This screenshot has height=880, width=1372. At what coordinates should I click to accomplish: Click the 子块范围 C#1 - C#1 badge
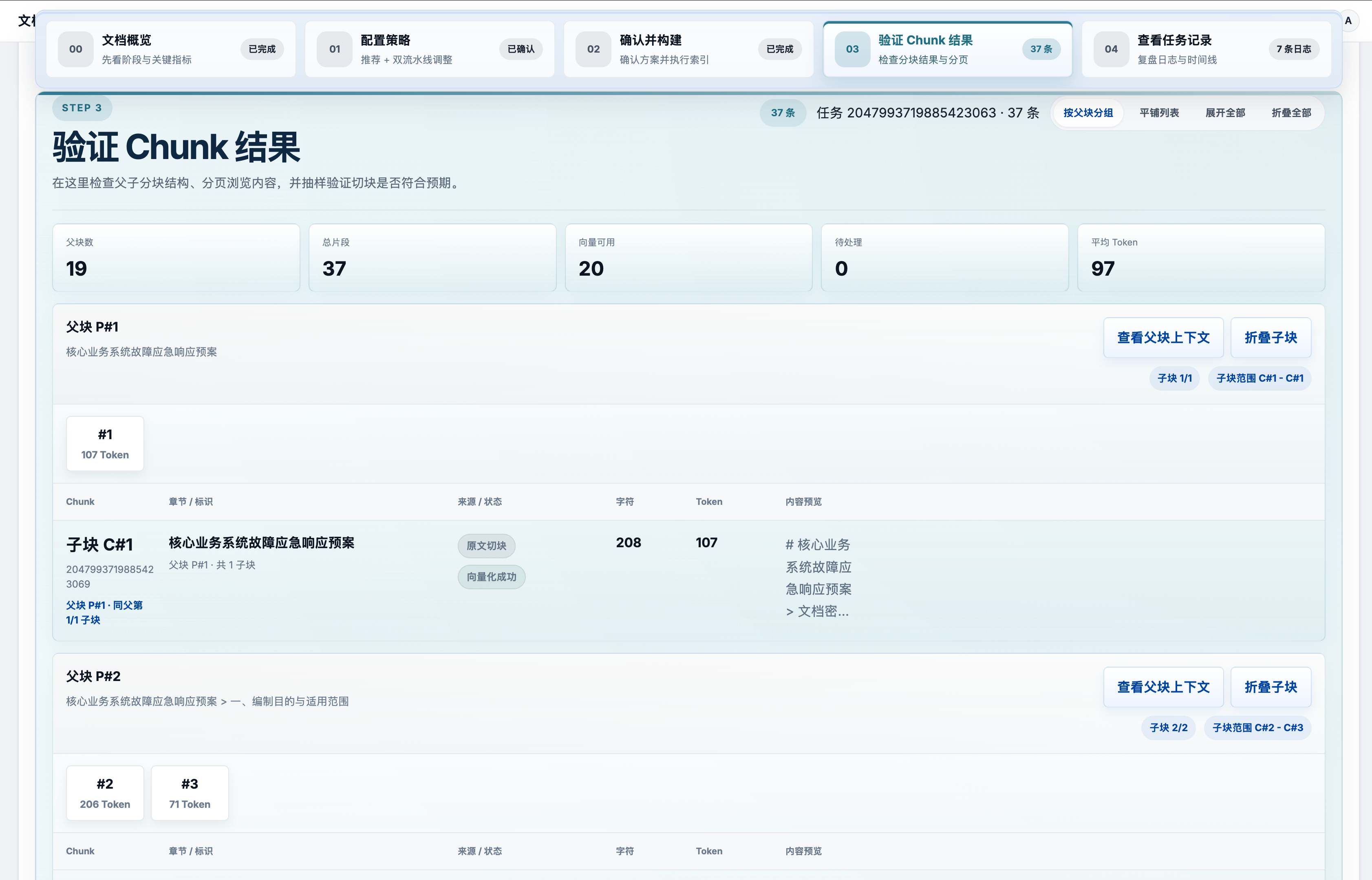click(x=1259, y=378)
